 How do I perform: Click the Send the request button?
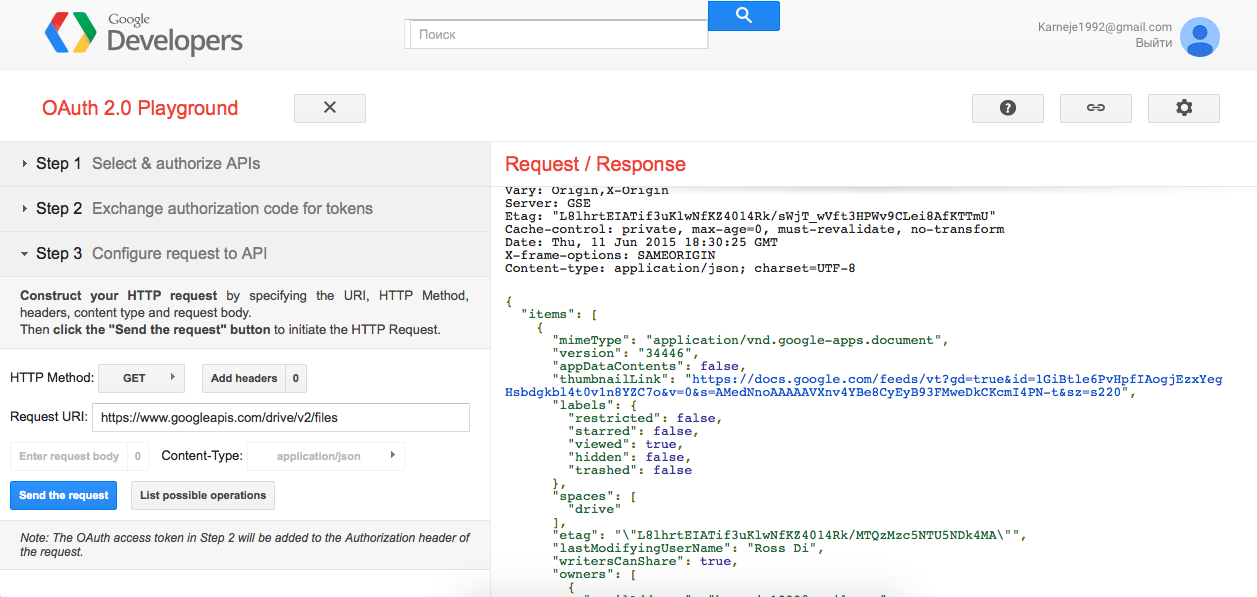63,496
